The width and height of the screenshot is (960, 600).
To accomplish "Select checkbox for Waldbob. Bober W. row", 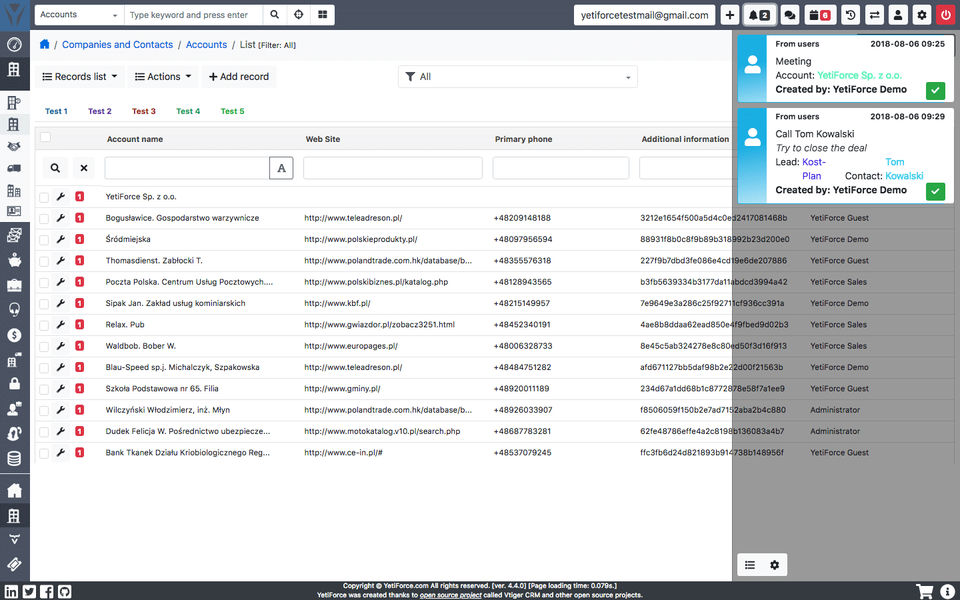I will [x=44, y=347].
